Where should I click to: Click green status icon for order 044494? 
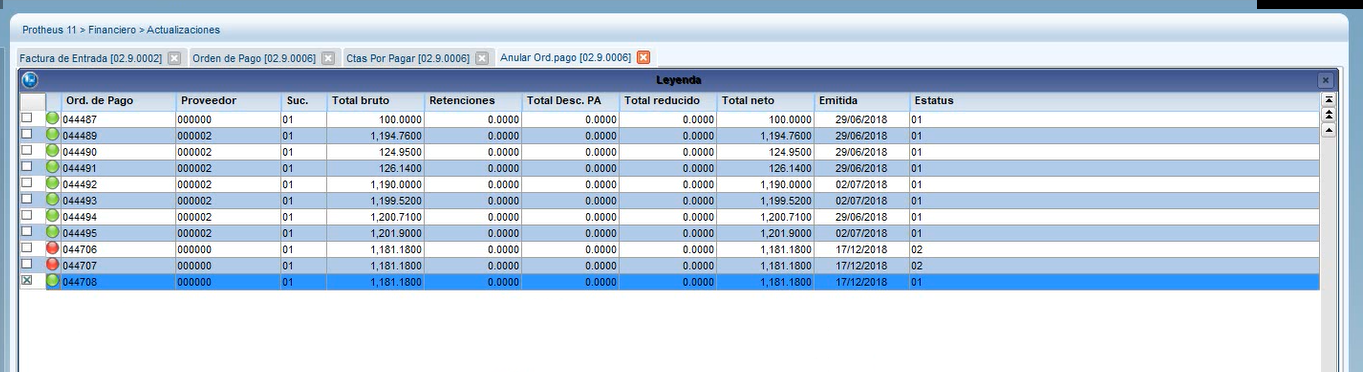coord(53,215)
